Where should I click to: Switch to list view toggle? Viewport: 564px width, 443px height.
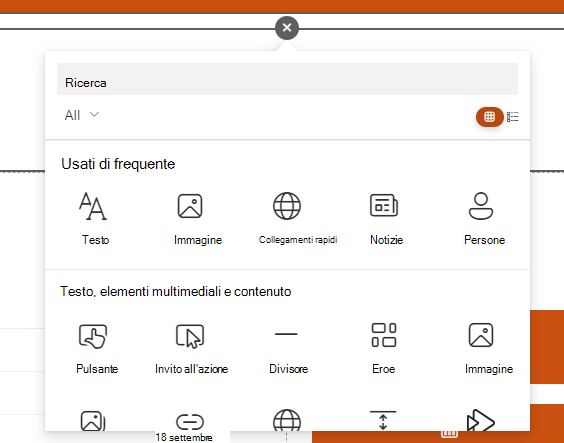[x=513, y=117]
